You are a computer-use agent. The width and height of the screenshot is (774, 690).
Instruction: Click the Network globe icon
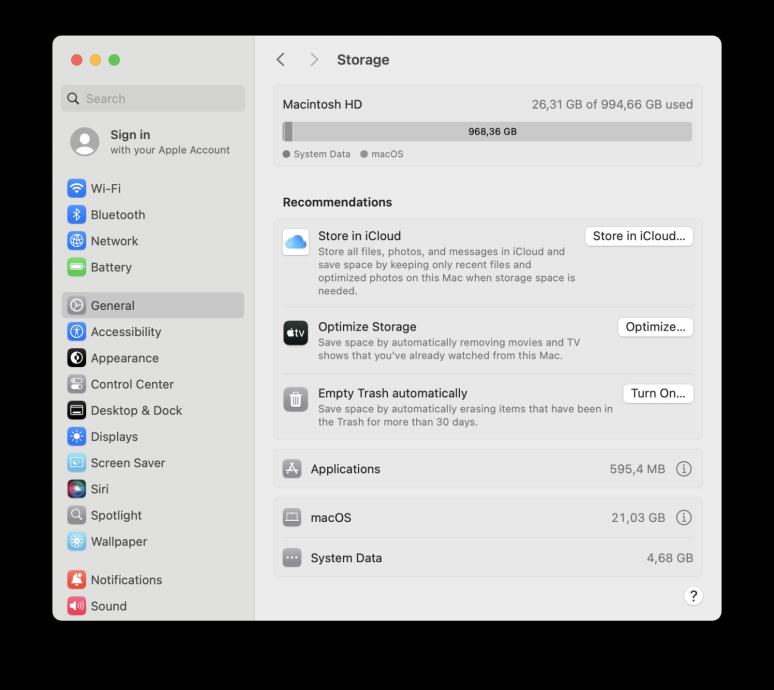tap(77, 240)
